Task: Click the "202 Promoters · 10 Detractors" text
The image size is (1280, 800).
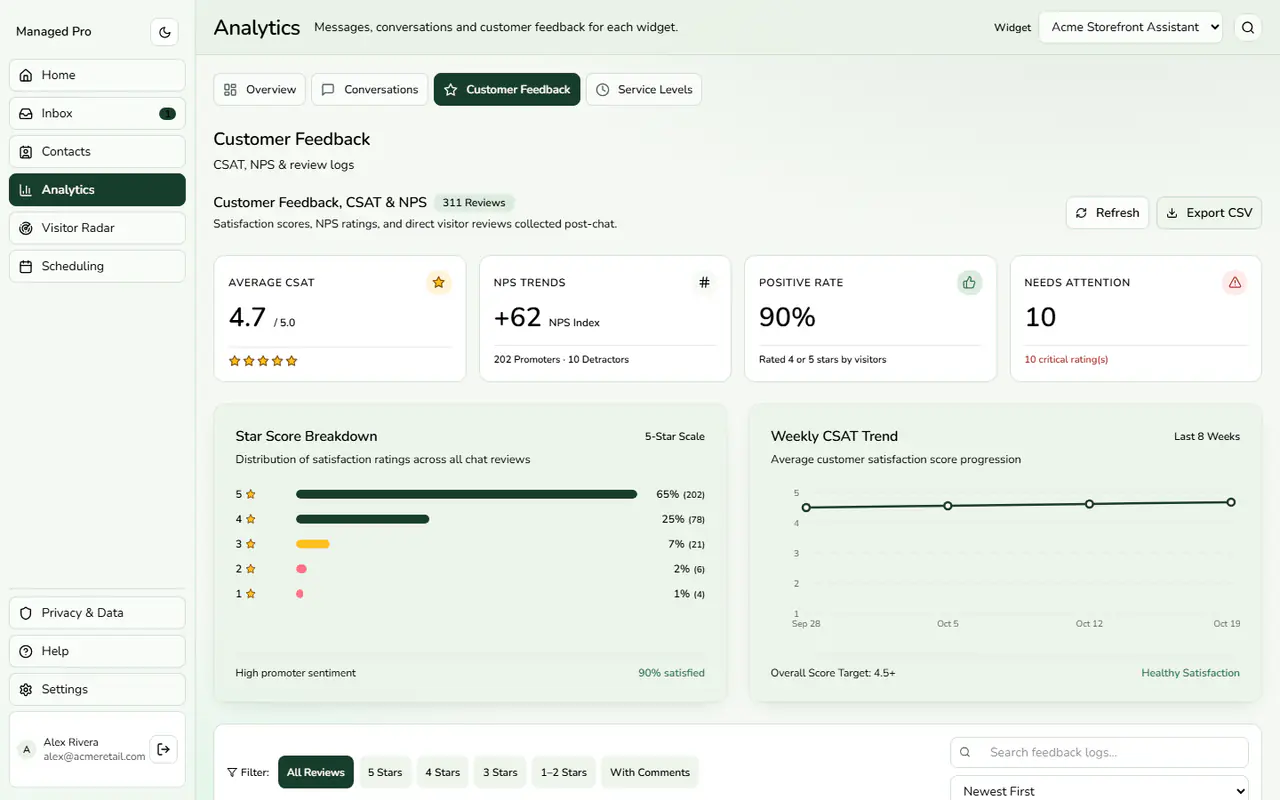Action: click(x=561, y=359)
